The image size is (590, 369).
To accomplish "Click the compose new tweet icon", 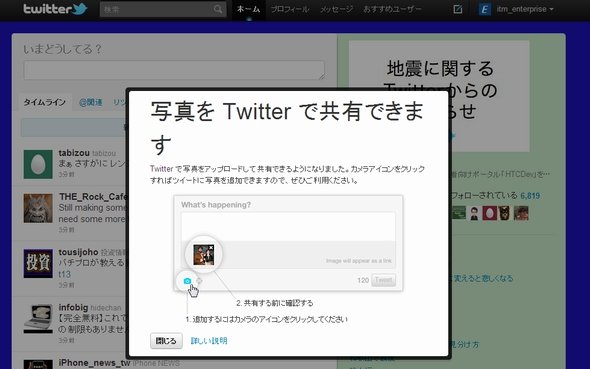I will [458, 9].
